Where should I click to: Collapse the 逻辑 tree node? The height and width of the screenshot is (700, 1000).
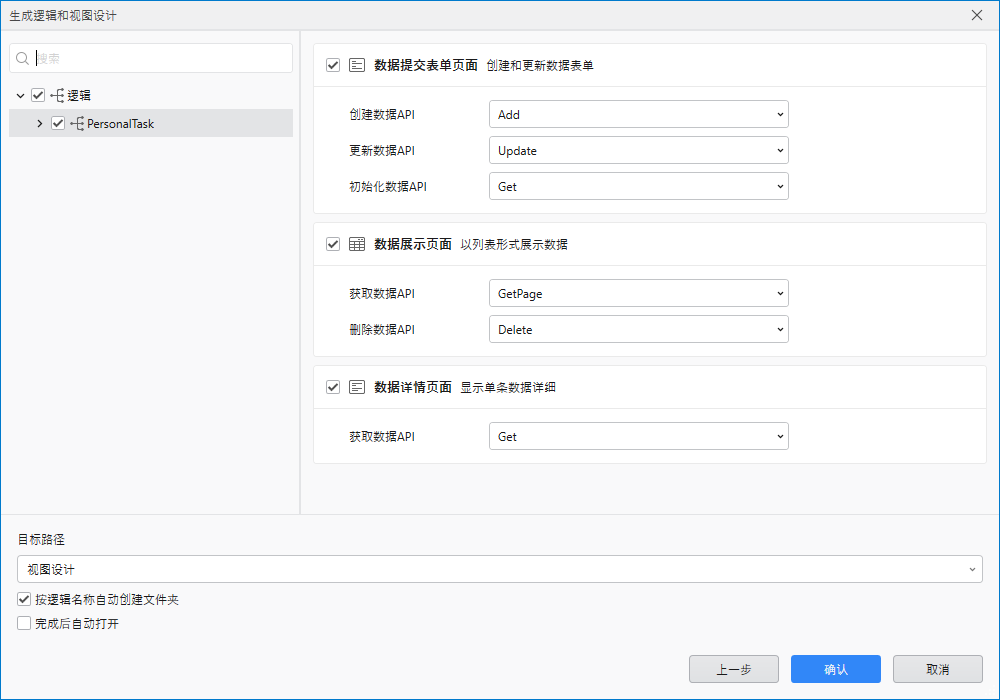pyautogui.click(x=20, y=95)
